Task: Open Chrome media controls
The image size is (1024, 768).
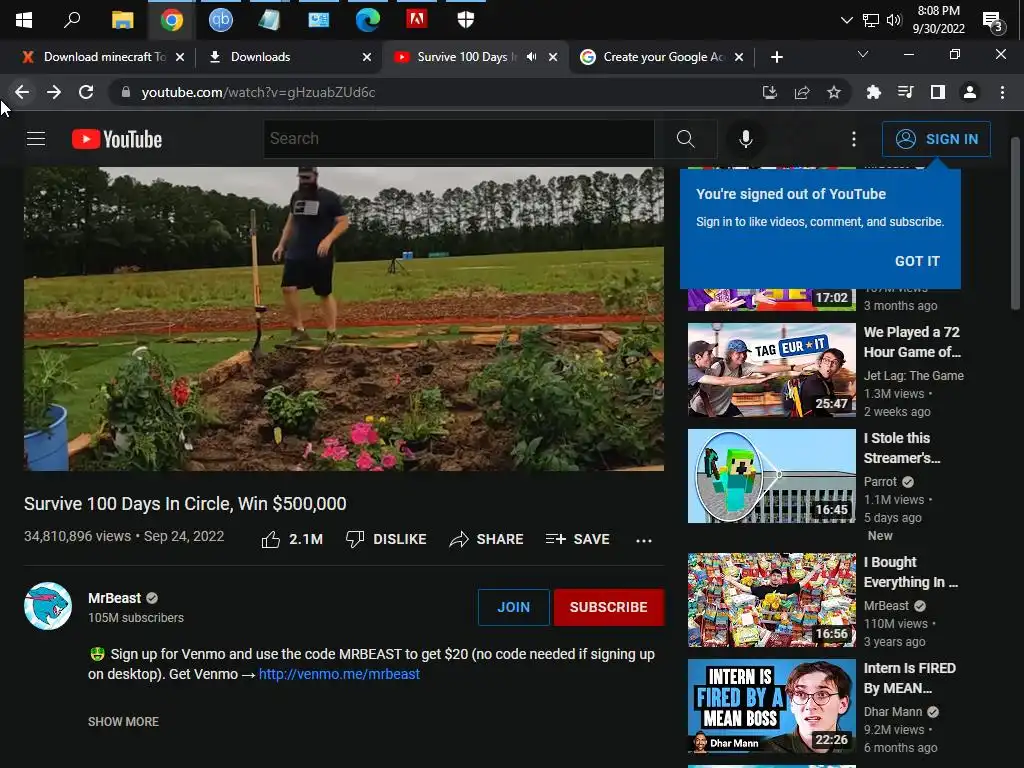Action: point(905,93)
